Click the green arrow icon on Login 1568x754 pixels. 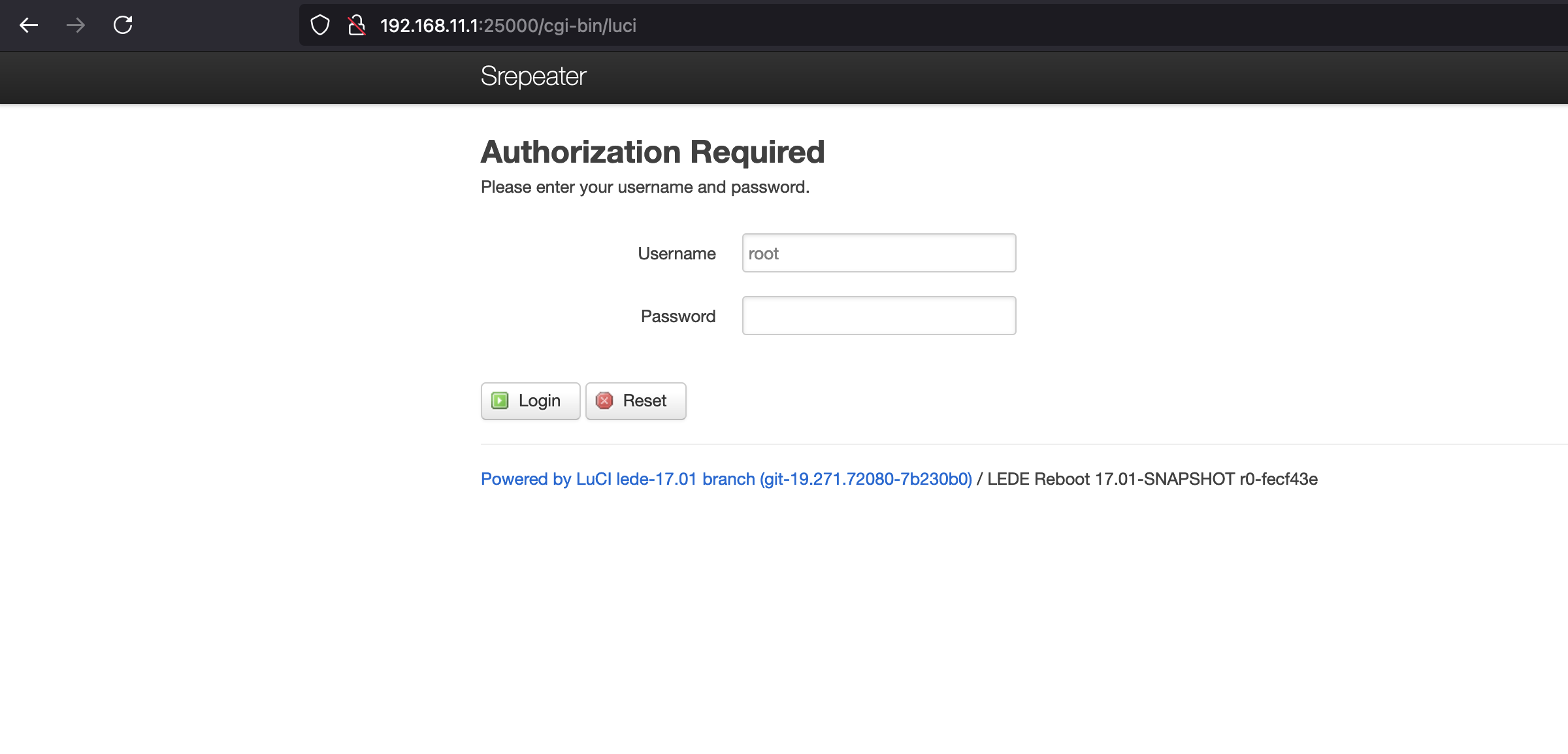(500, 401)
